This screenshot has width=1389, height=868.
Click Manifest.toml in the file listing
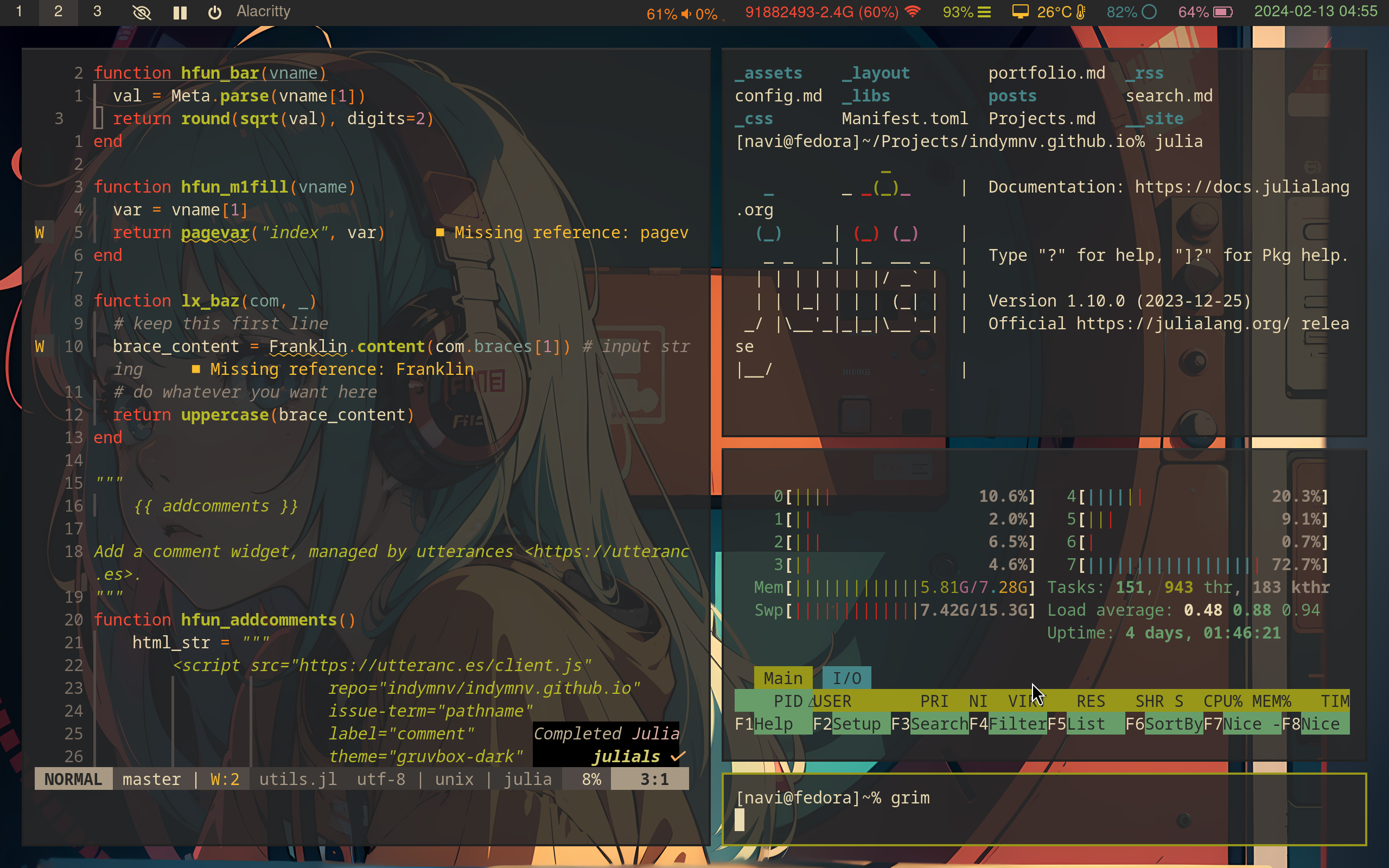(905, 118)
